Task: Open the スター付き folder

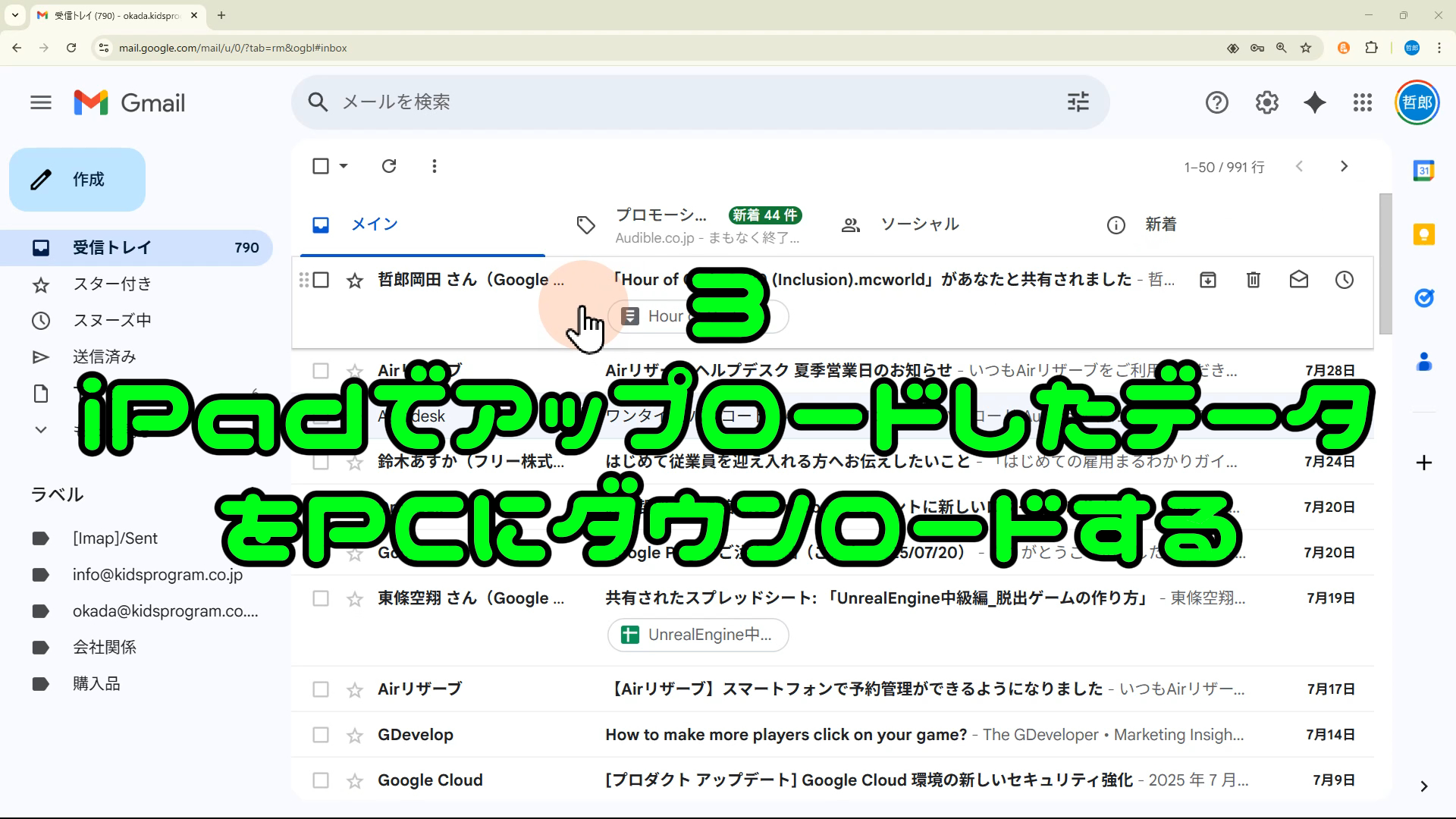Action: click(112, 284)
